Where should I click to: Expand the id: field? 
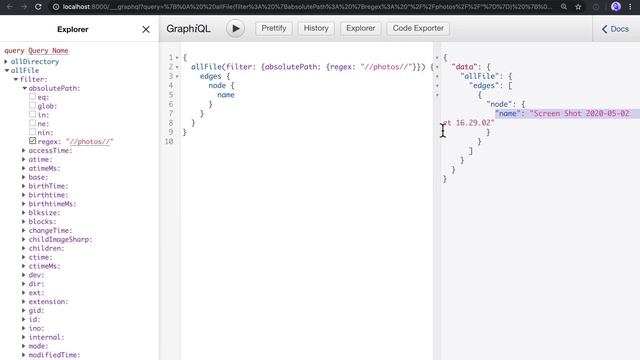click(x=24, y=320)
